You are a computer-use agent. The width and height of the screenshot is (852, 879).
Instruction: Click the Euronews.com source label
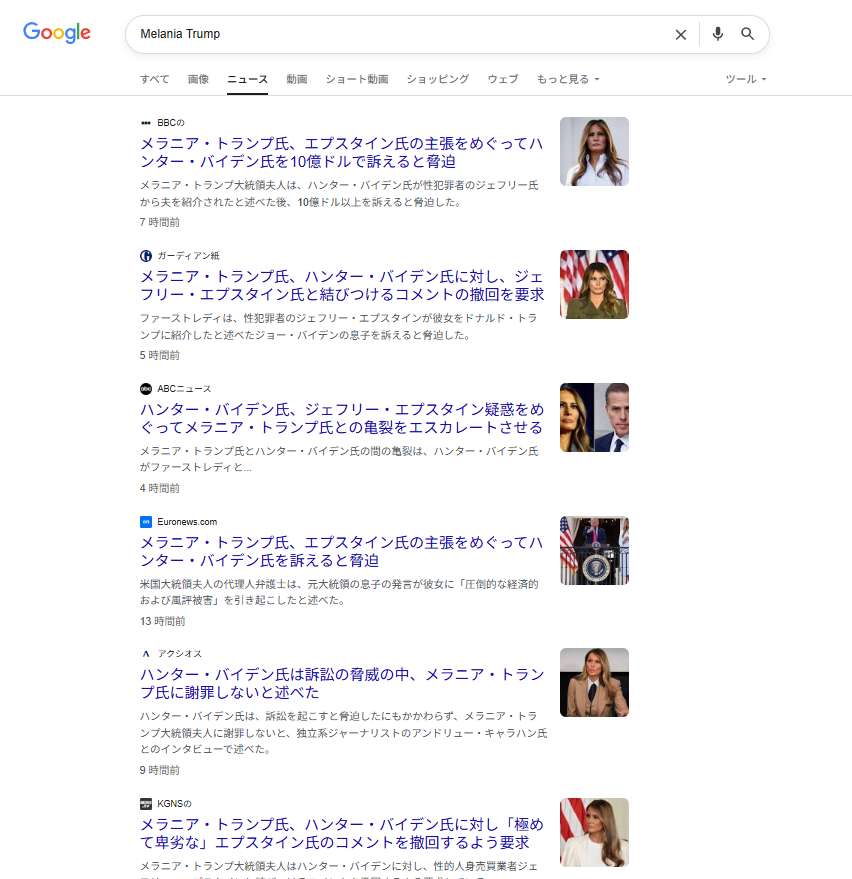point(187,522)
